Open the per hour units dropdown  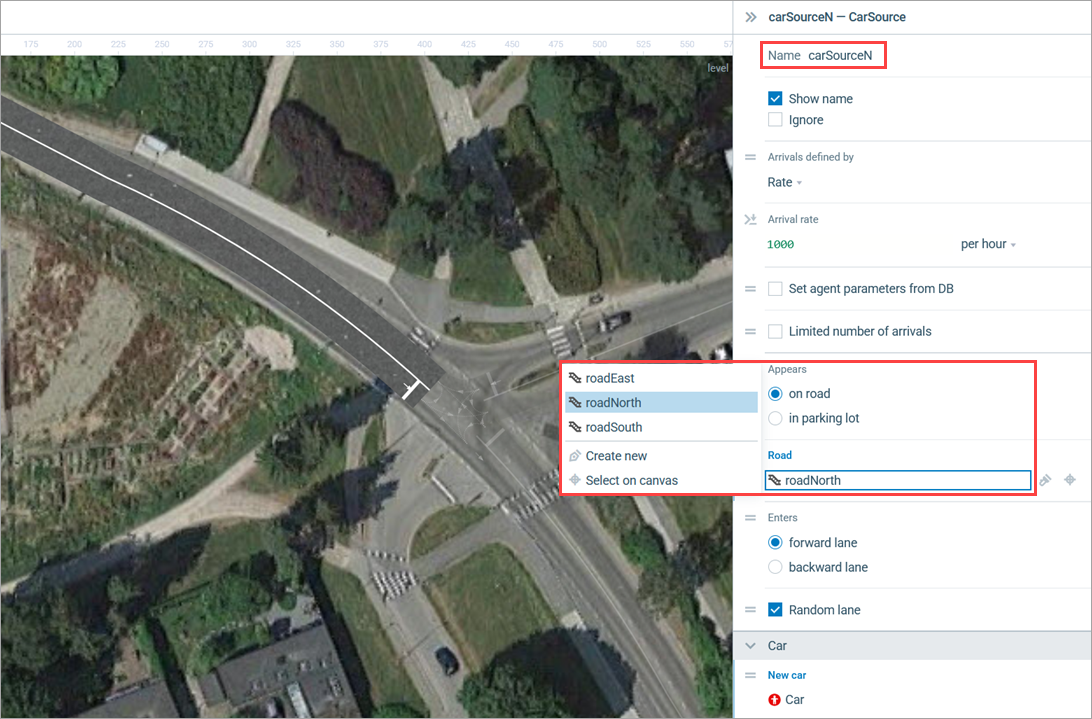(988, 245)
